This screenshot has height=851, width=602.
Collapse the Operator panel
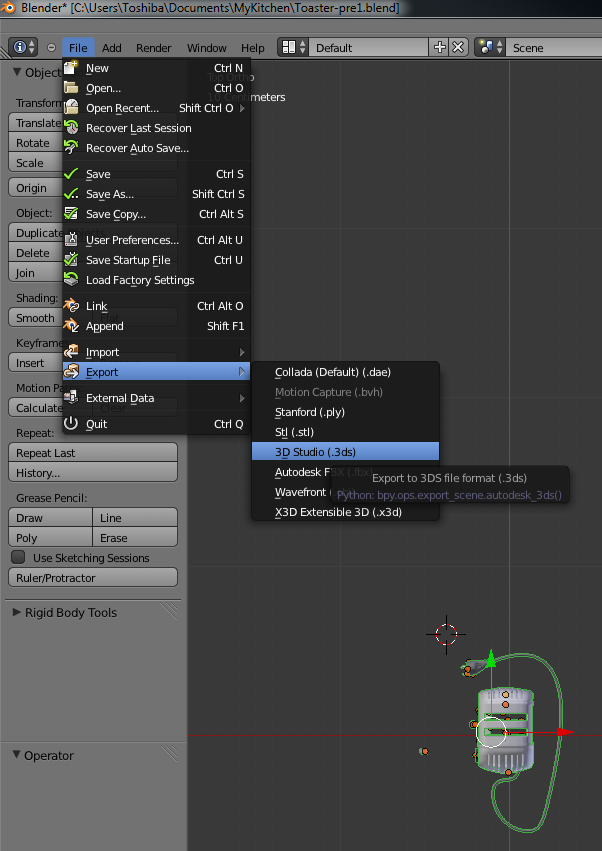coord(17,755)
